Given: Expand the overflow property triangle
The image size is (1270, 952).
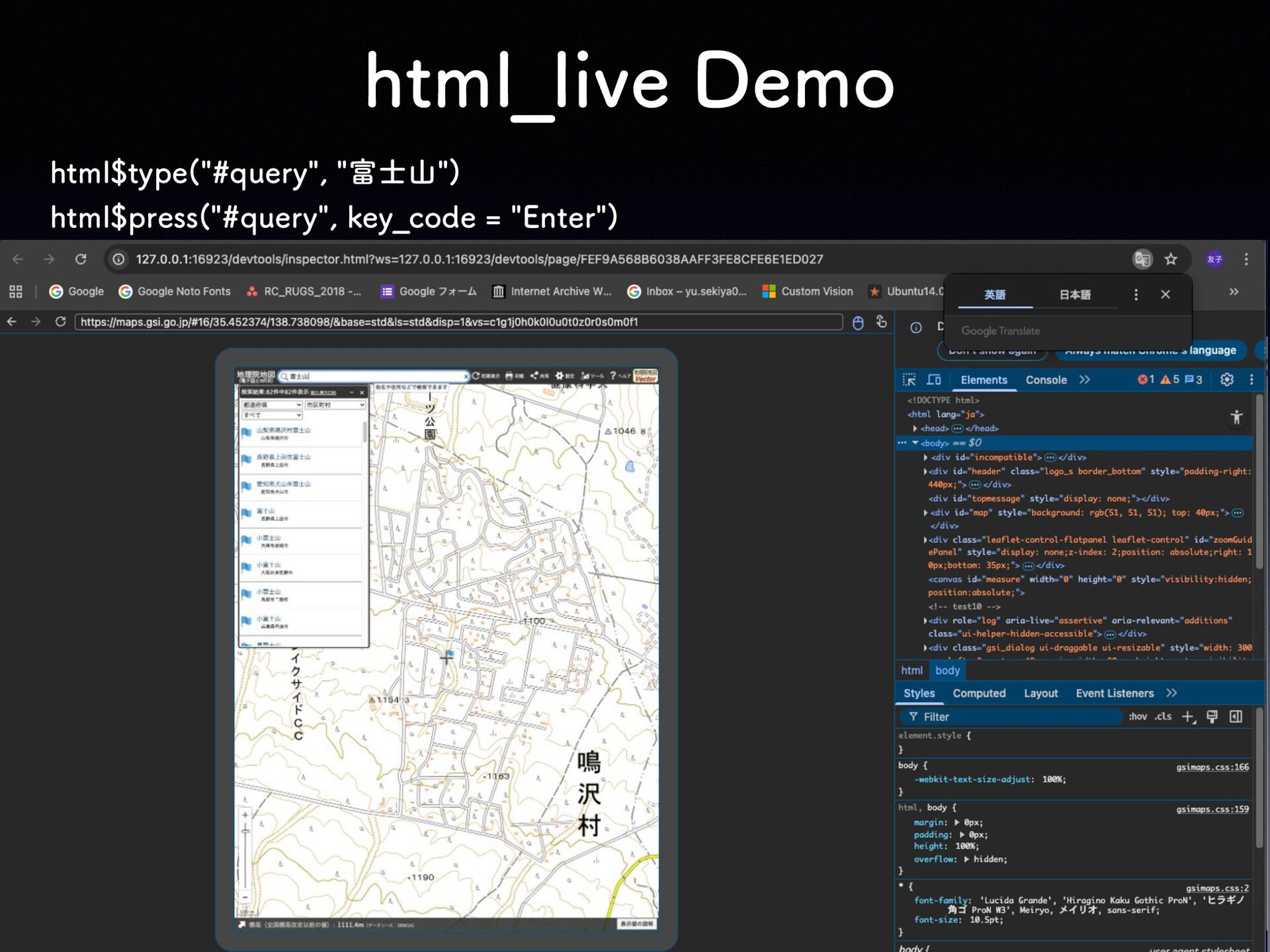Looking at the screenshot, I should pos(966,859).
